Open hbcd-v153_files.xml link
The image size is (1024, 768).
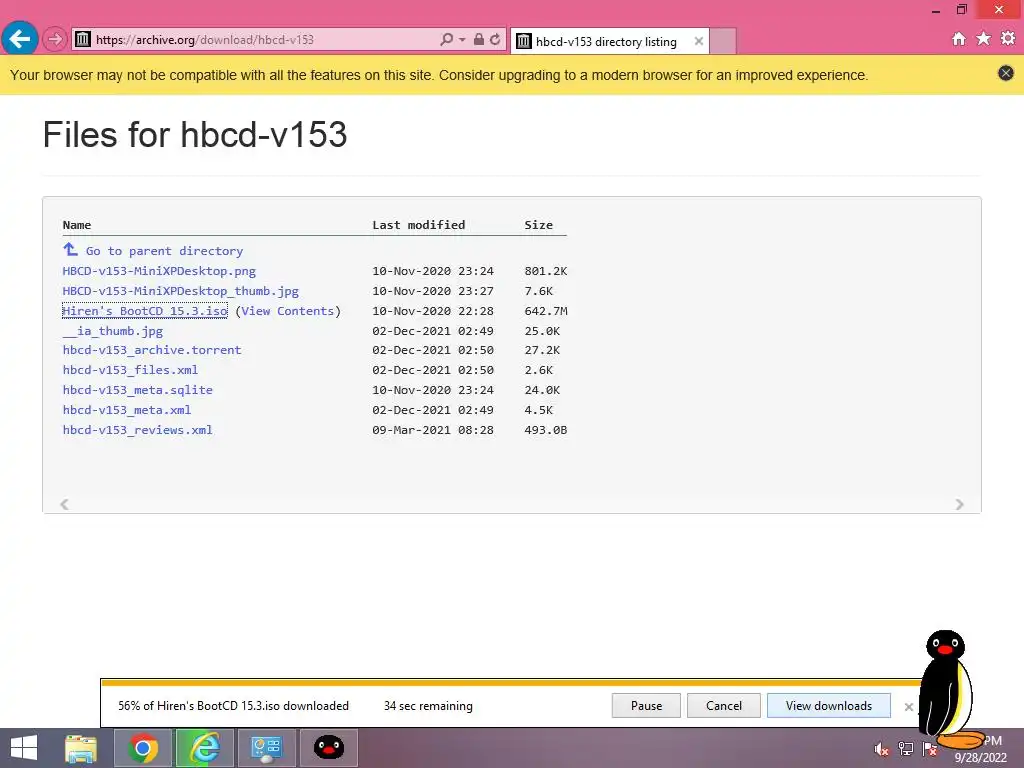click(131, 370)
